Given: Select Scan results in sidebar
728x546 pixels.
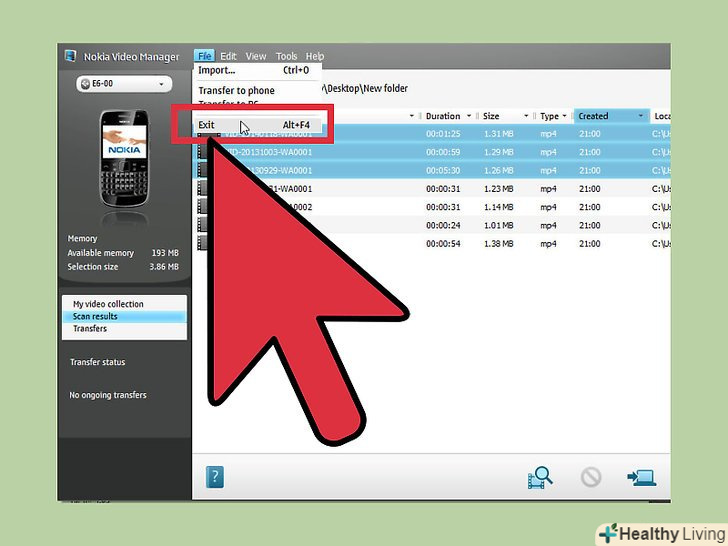Looking at the screenshot, I should [124, 316].
